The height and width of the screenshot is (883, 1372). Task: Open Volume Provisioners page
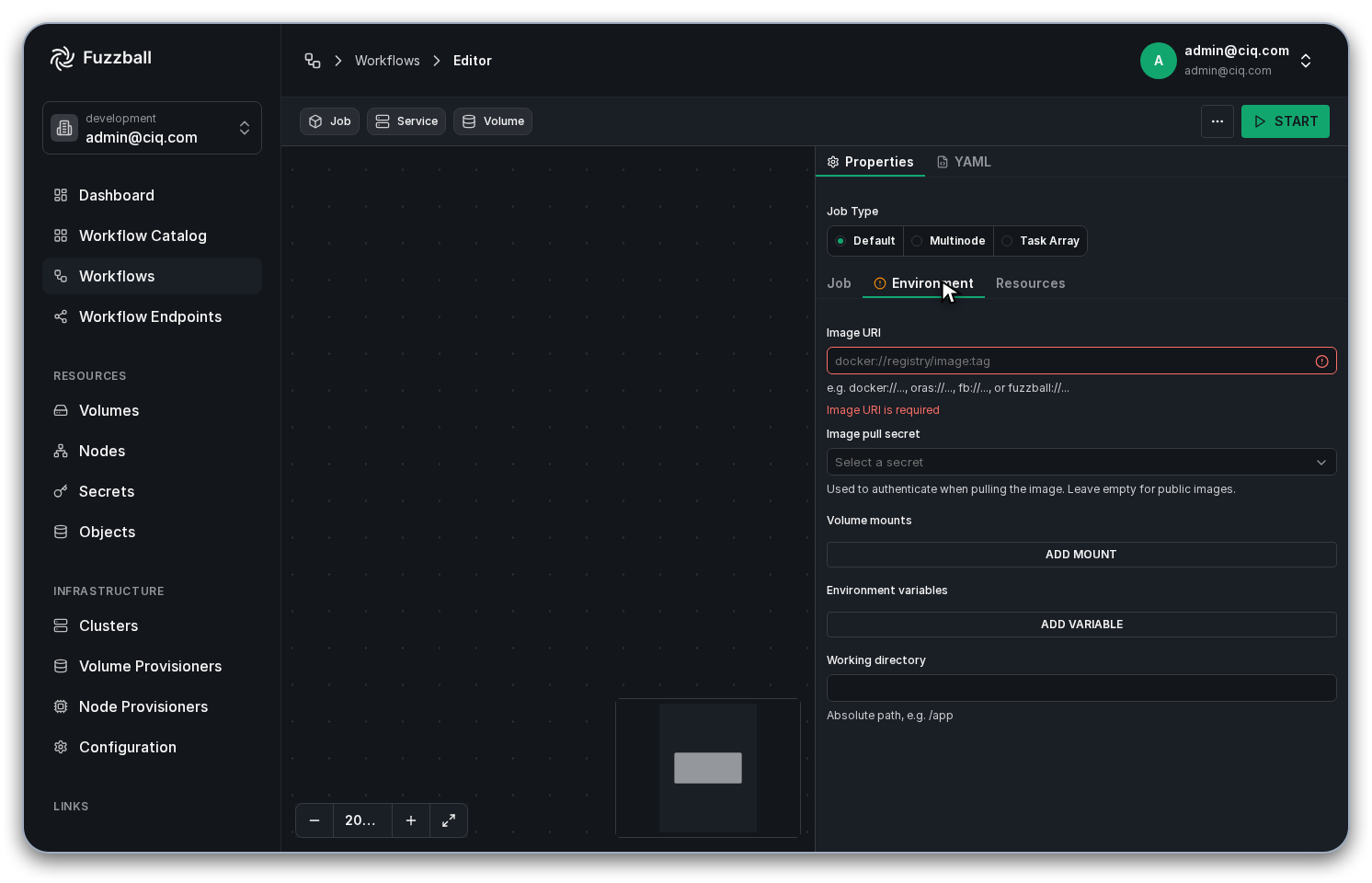(152, 666)
